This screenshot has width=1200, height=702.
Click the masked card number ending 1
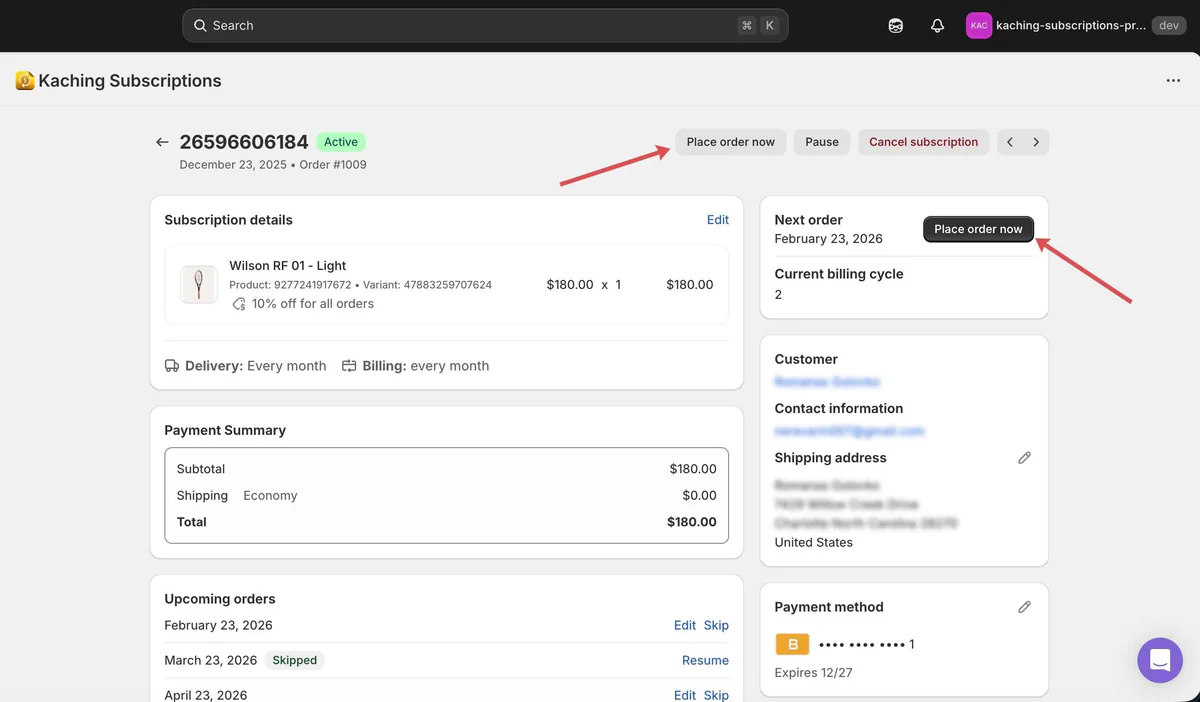point(867,645)
